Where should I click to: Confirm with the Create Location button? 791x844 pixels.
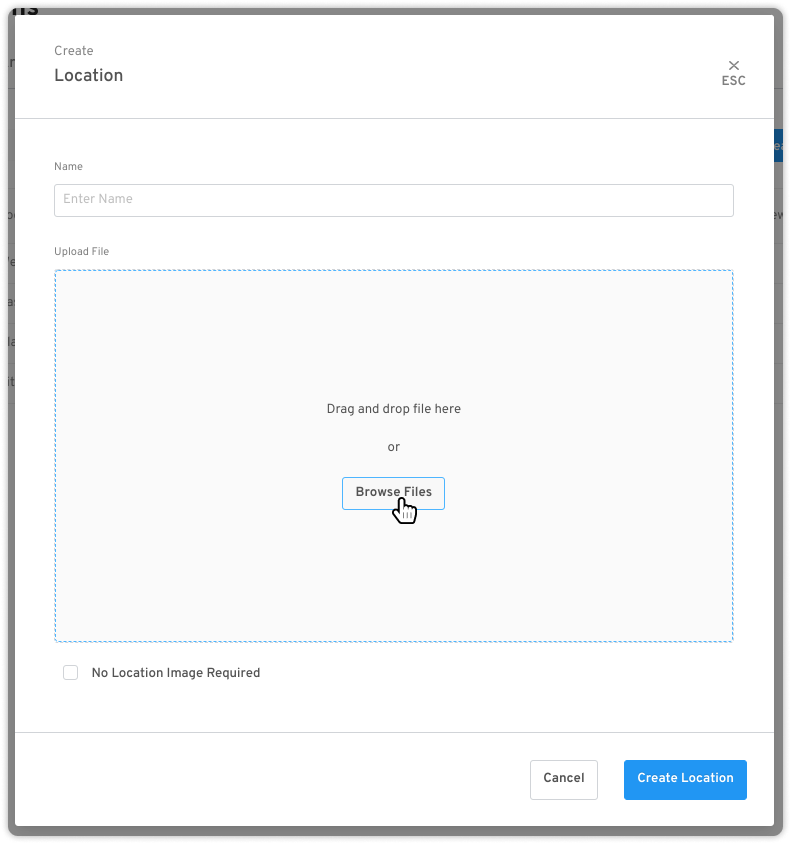coord(685,779)
